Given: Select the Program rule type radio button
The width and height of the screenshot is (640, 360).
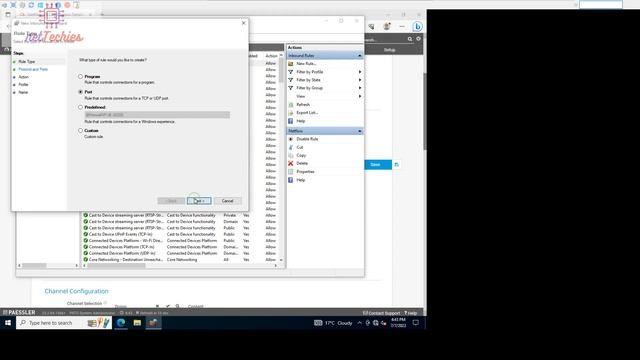Looking at the screenshot, I should pos(80,76).
